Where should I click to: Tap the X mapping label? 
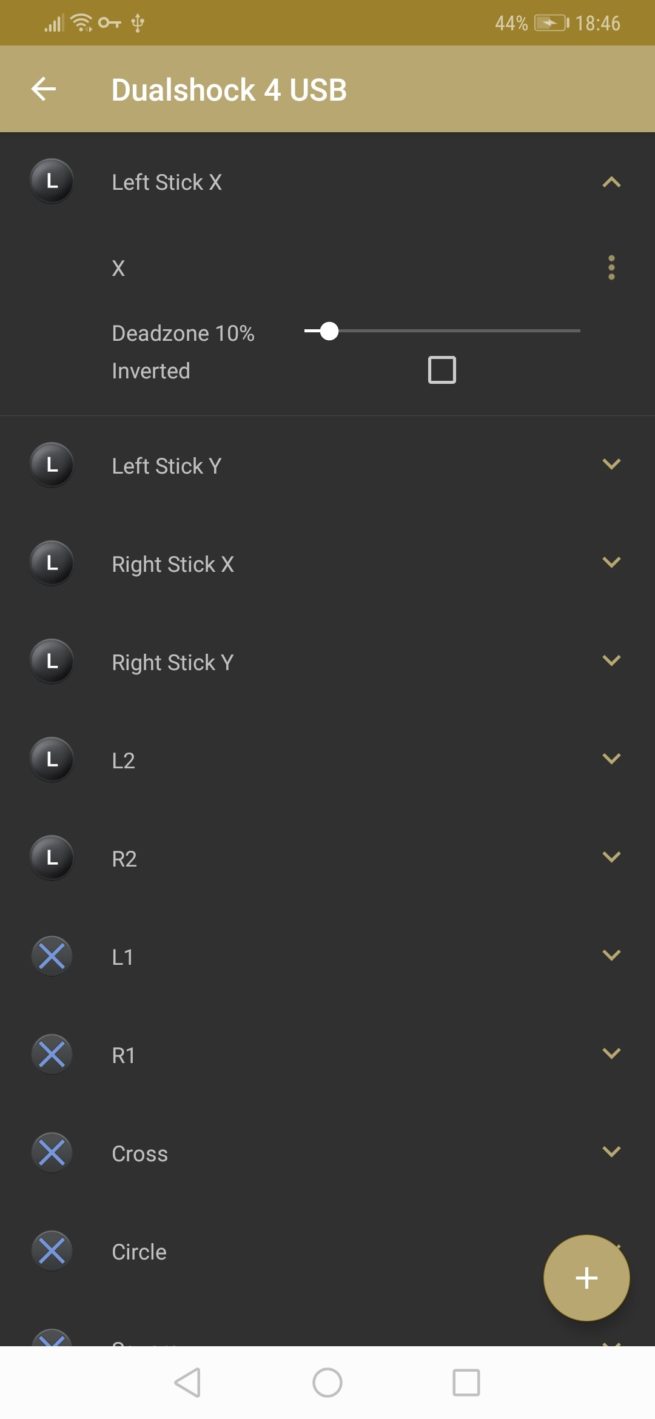(x=118, y=268)
